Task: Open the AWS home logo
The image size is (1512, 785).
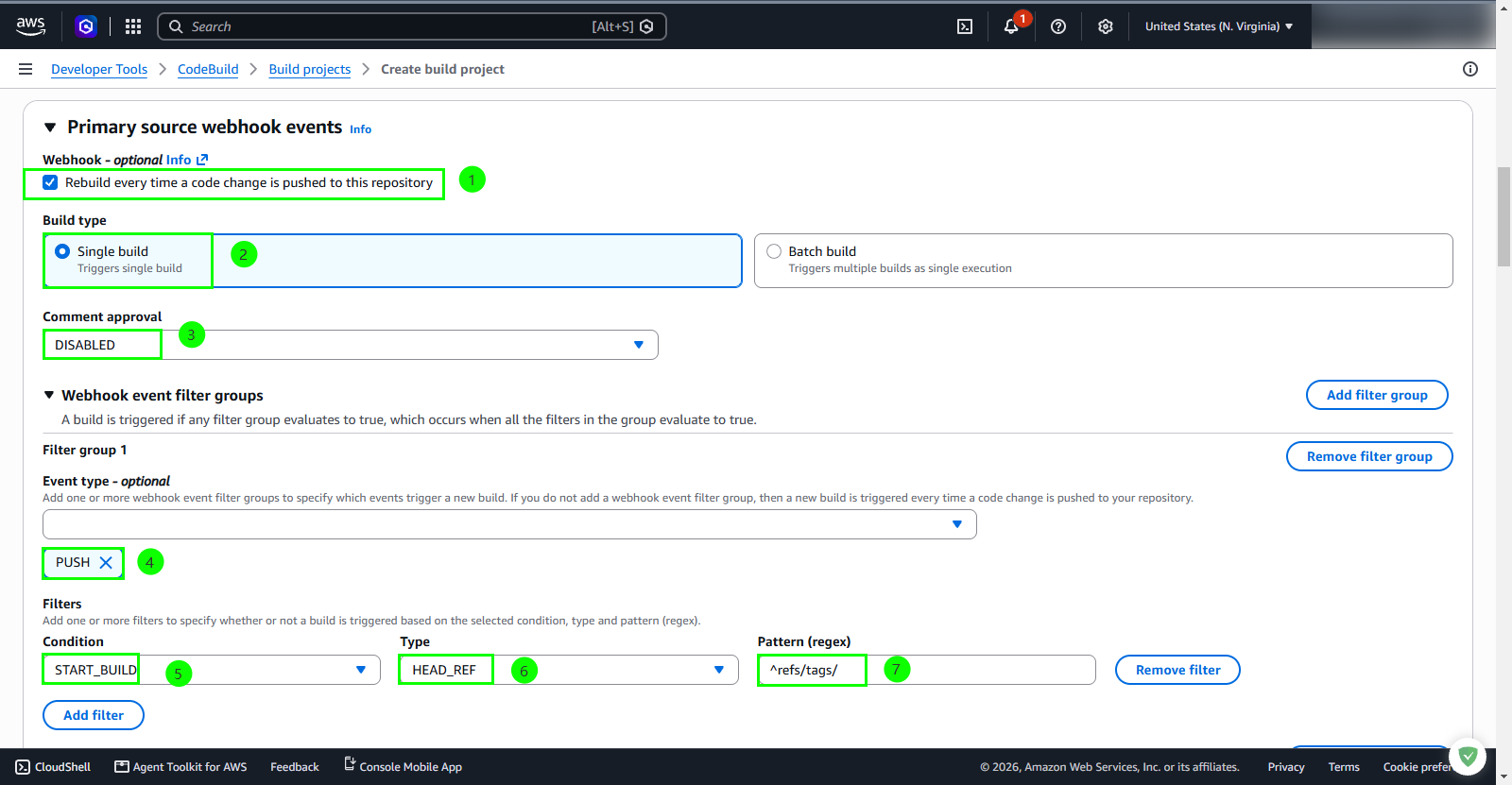Action: (x=30, y=26)
